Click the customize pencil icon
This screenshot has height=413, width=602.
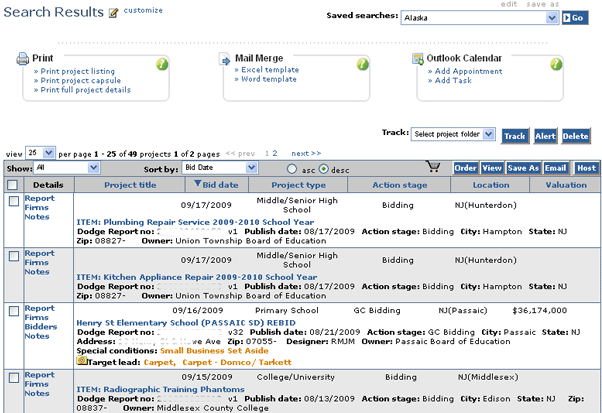tap(113, 13)
